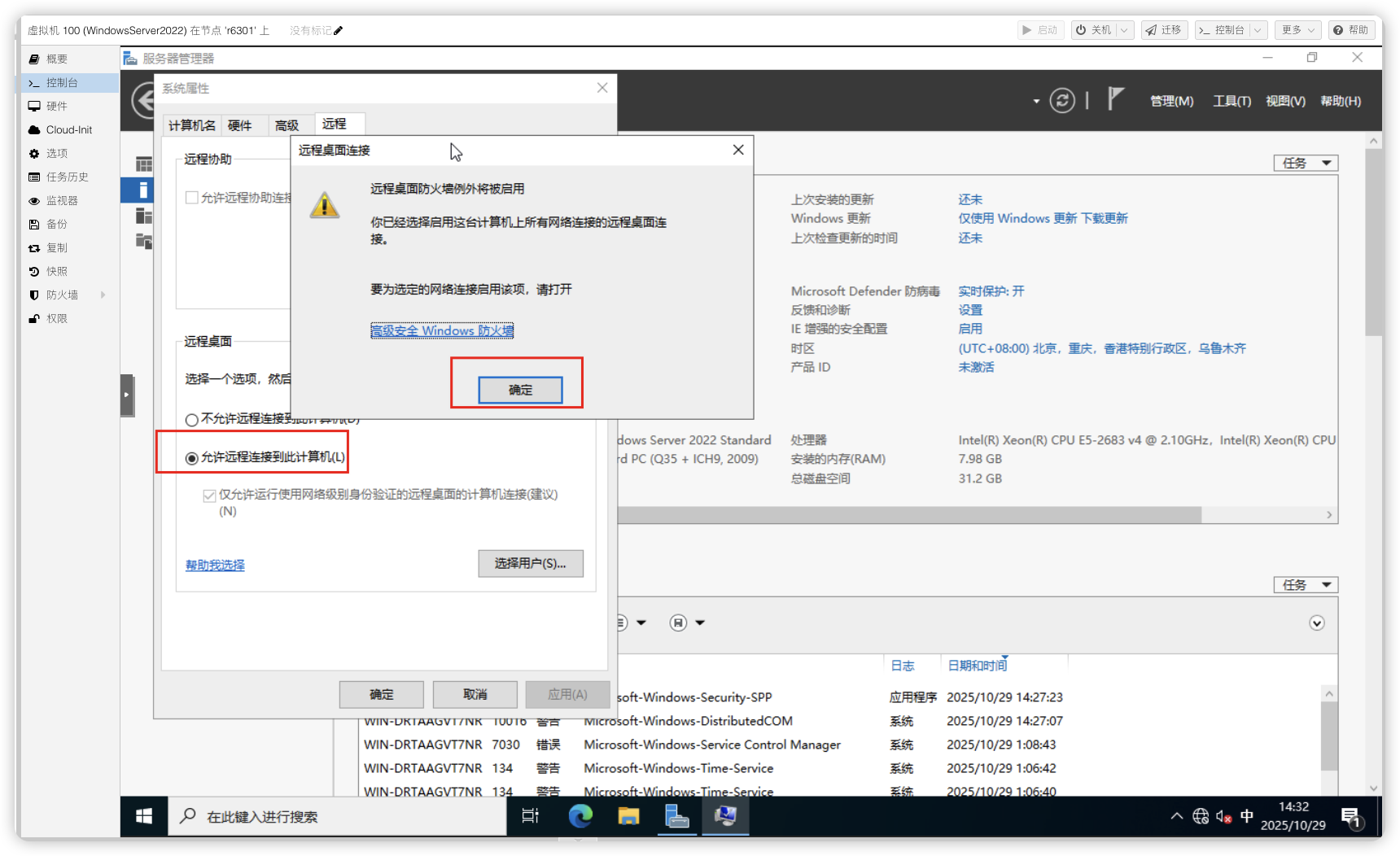Open Task View on the taskbar
This screenshot has height=856, width=1400.
(530, 816)
